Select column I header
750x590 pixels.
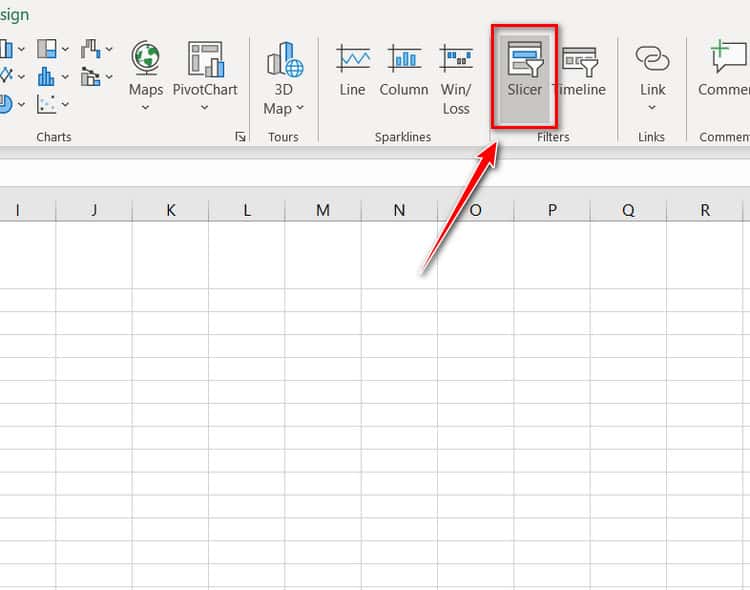click(27, 210)
